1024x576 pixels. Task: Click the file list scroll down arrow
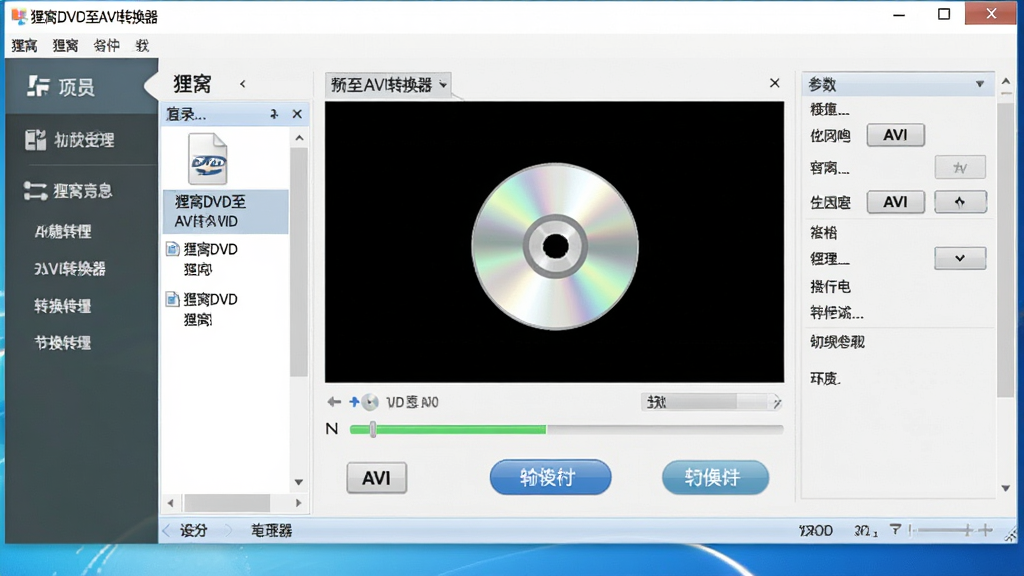[298, 482]
